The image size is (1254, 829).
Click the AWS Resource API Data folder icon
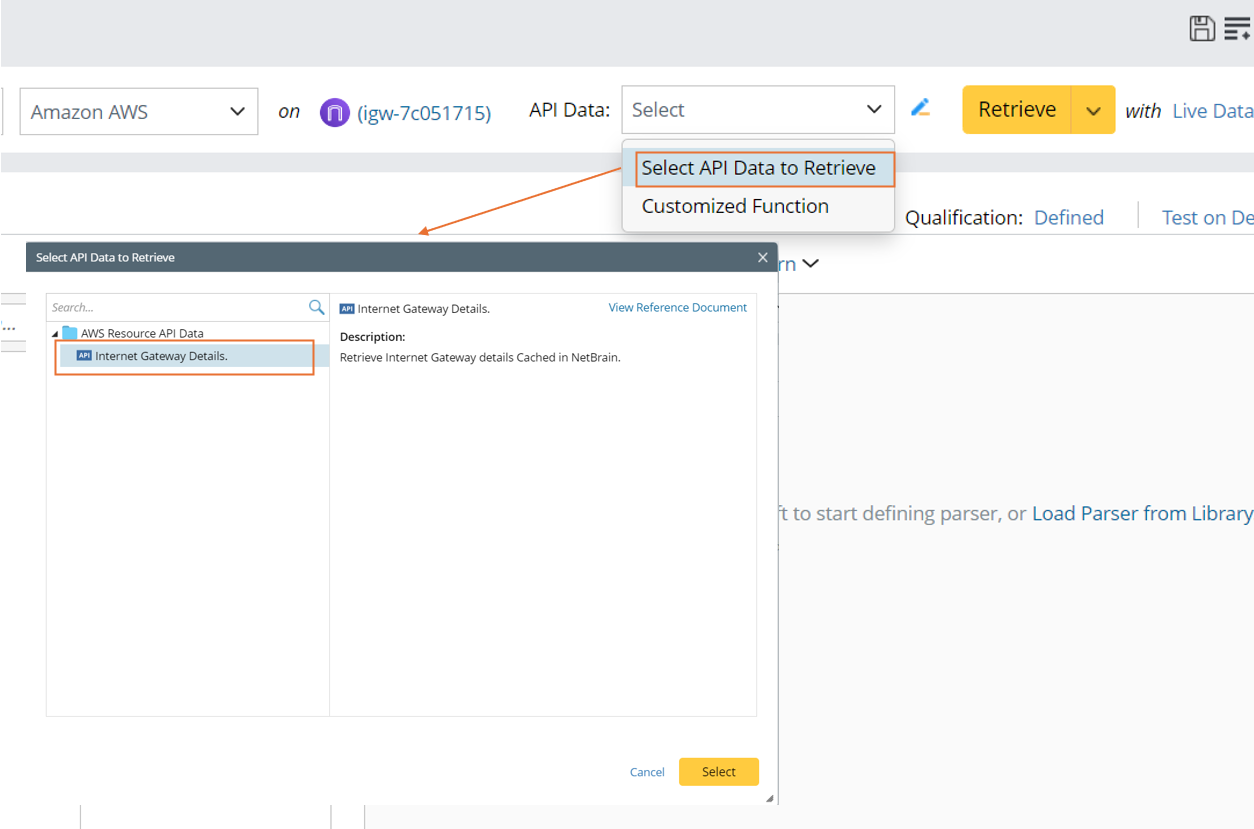coord(70,333)
